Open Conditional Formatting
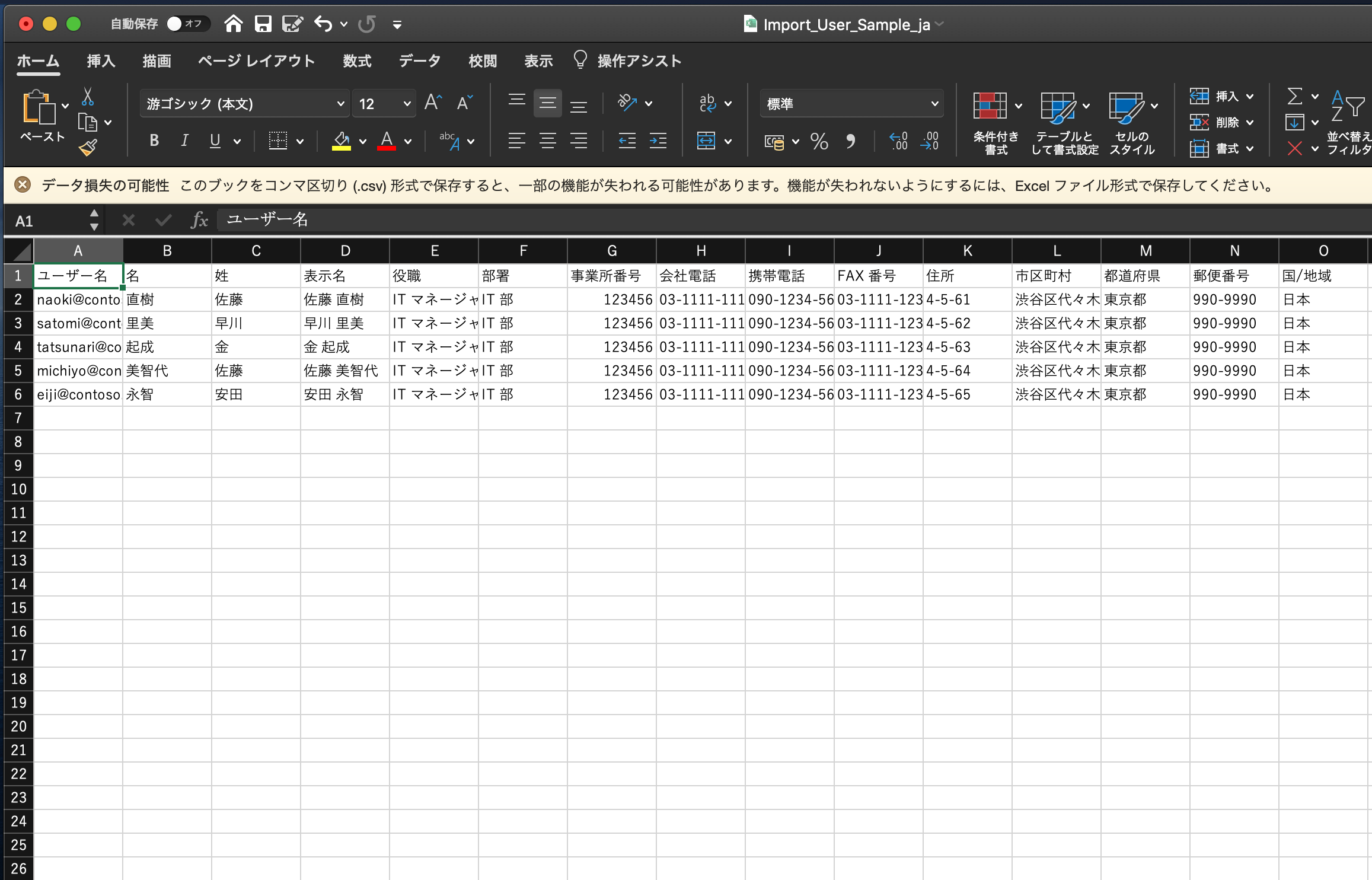The width and height of the screenshot is (1372, 880). click(x=996, y=123)
